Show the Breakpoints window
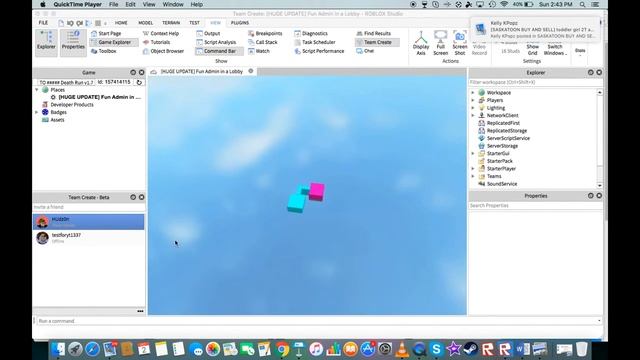 pos(265,33)
